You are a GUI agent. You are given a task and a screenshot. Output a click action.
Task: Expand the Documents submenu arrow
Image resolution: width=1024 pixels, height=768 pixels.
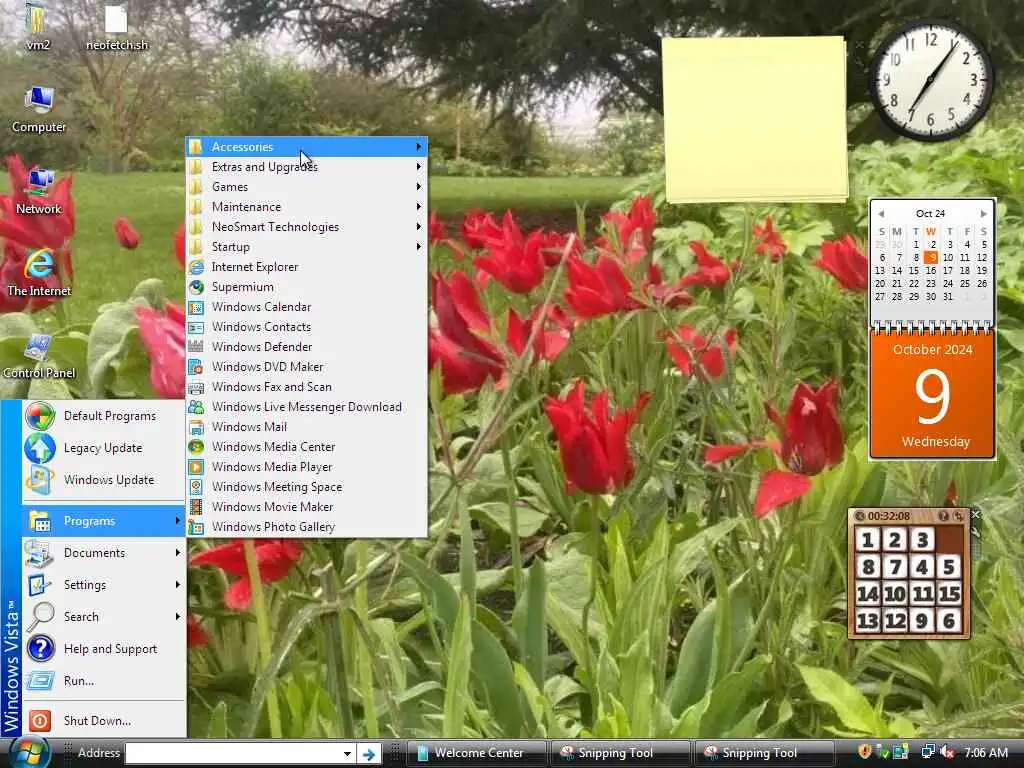178,552
